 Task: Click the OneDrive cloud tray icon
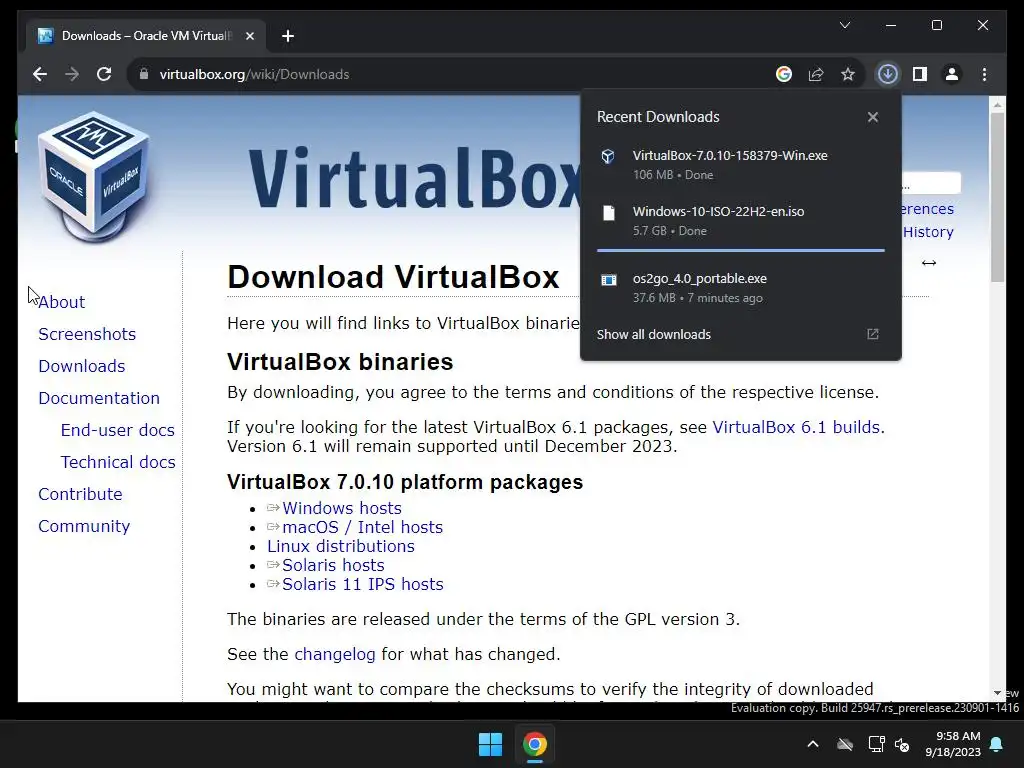pyautogui.click(x=845, y=744)
